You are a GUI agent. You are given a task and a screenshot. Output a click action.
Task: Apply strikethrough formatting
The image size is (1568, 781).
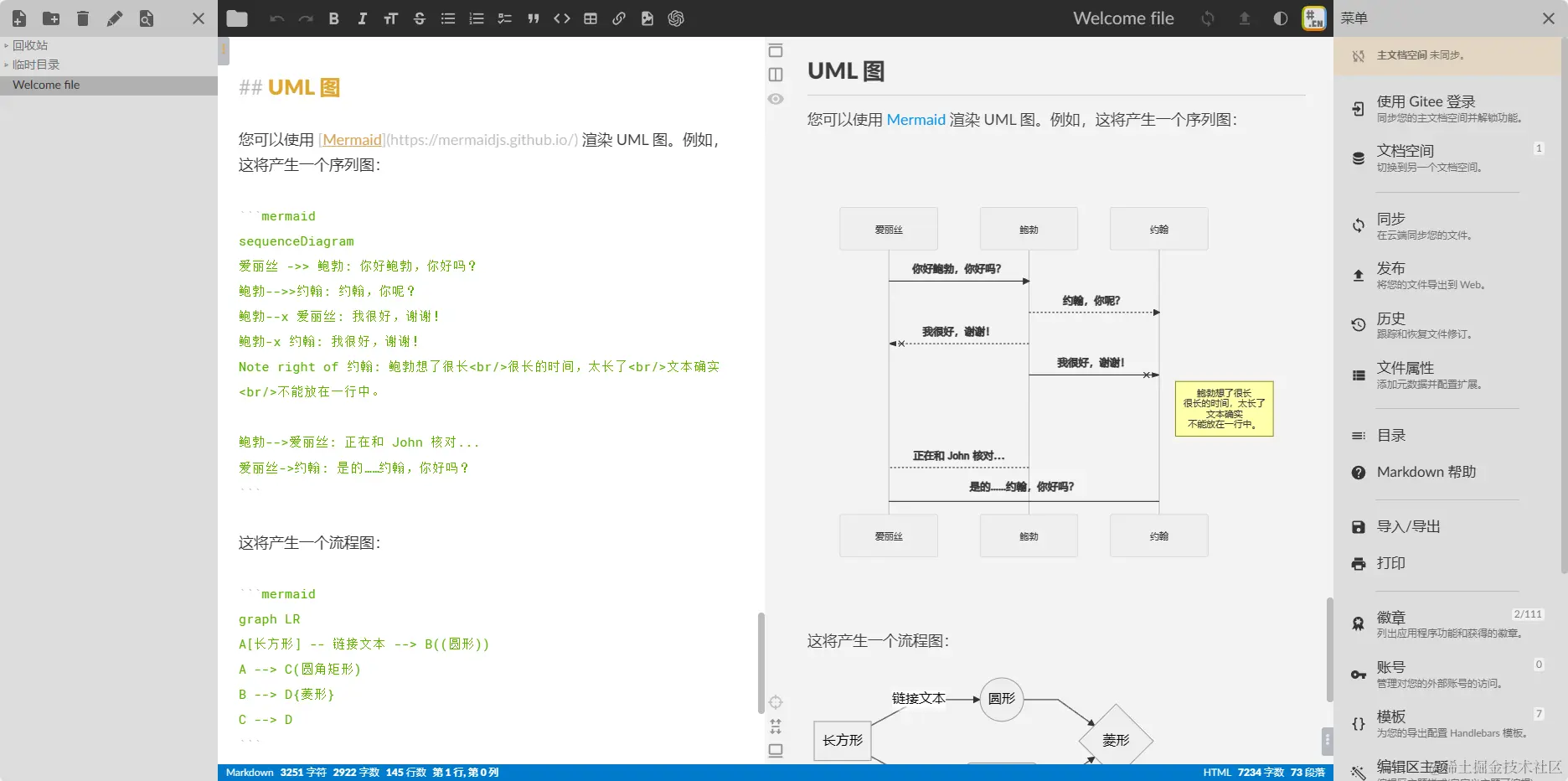pos(420,18)
